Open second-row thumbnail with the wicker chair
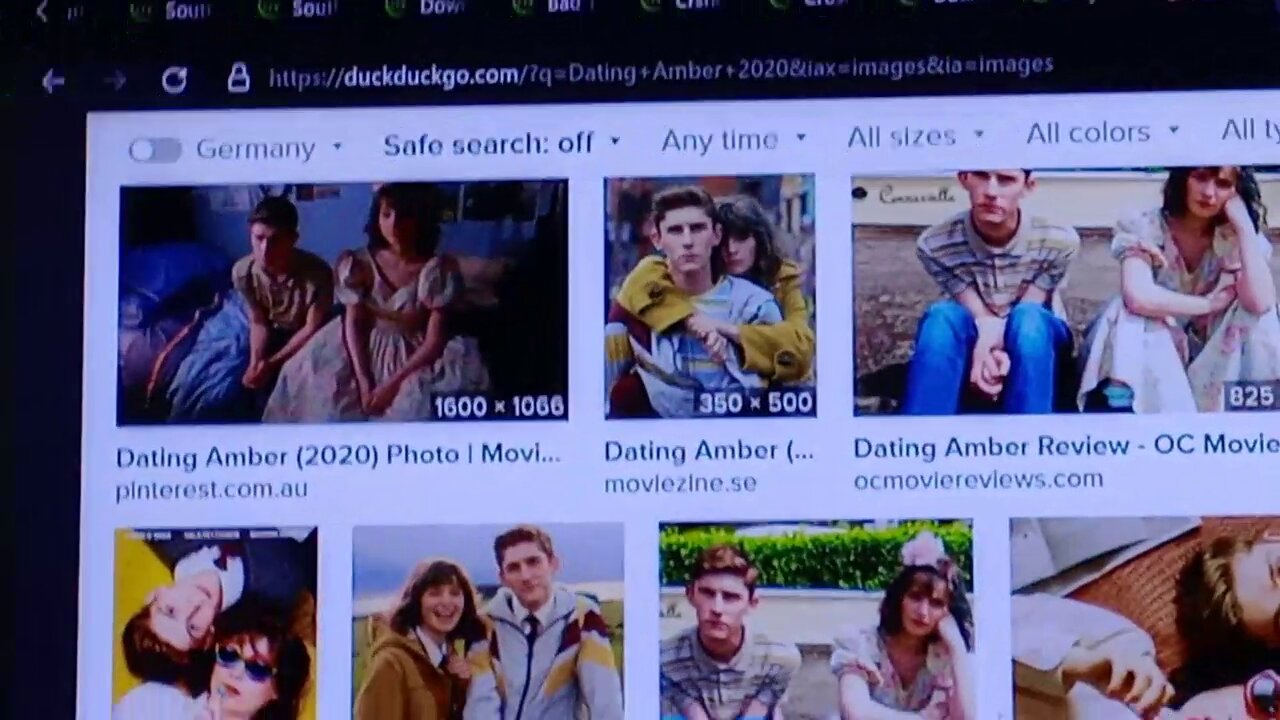 click(1145, 617)
